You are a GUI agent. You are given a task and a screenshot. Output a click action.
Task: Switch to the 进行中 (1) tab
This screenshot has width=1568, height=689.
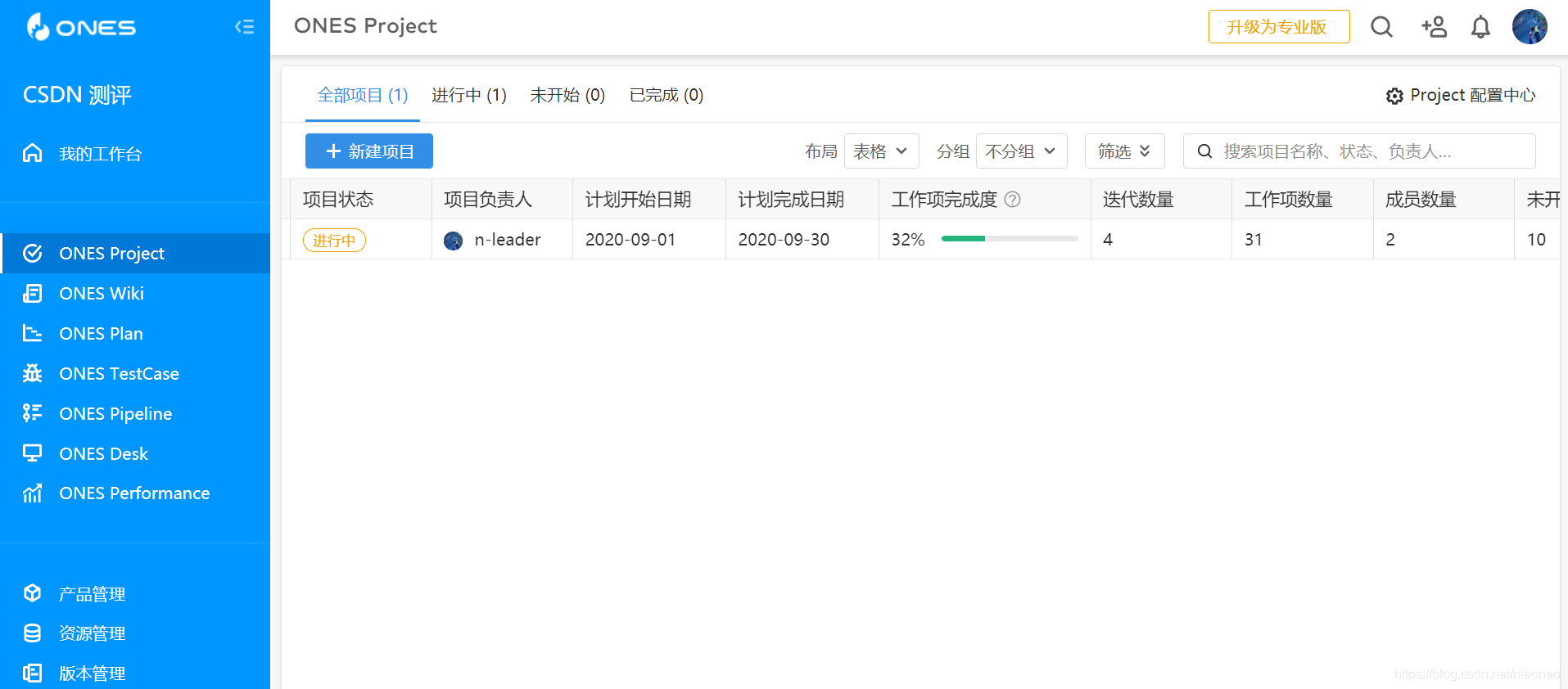[469, 95]
